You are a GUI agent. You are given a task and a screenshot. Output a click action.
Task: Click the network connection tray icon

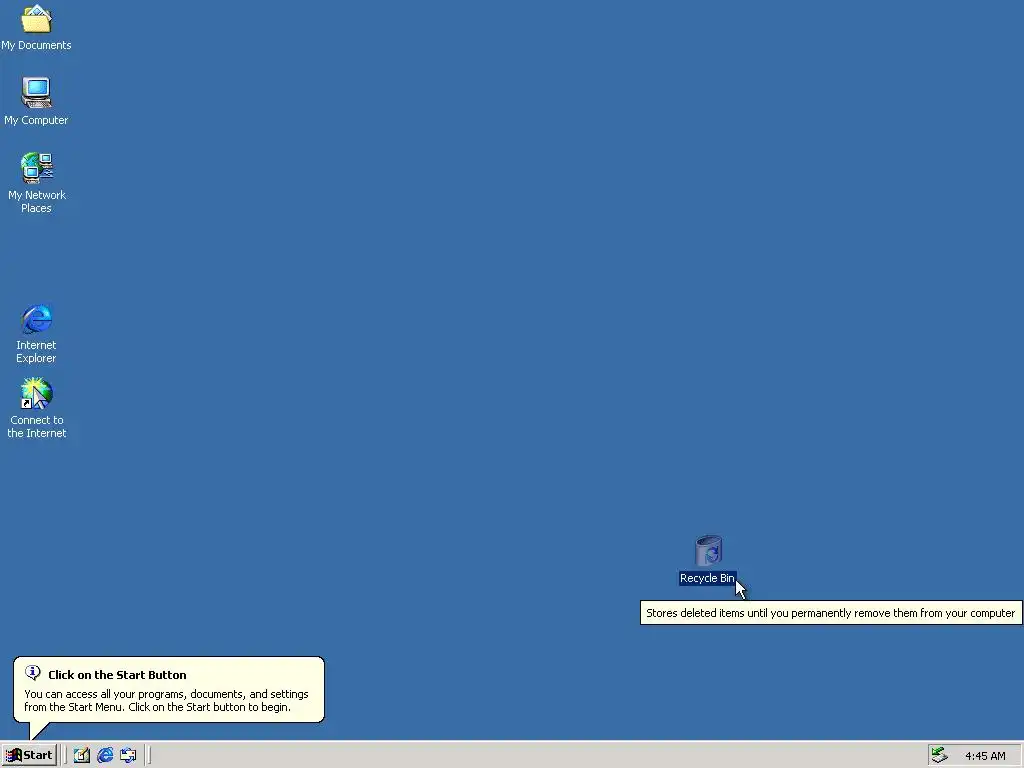pos(939,755)
